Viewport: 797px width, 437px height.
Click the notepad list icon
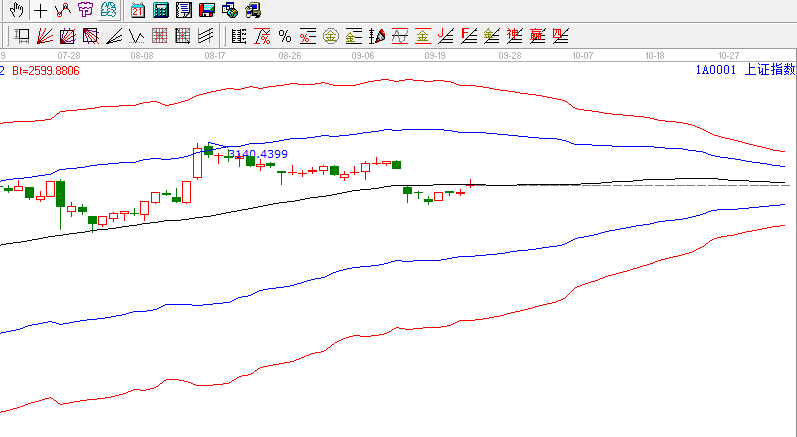pos(183,11)
